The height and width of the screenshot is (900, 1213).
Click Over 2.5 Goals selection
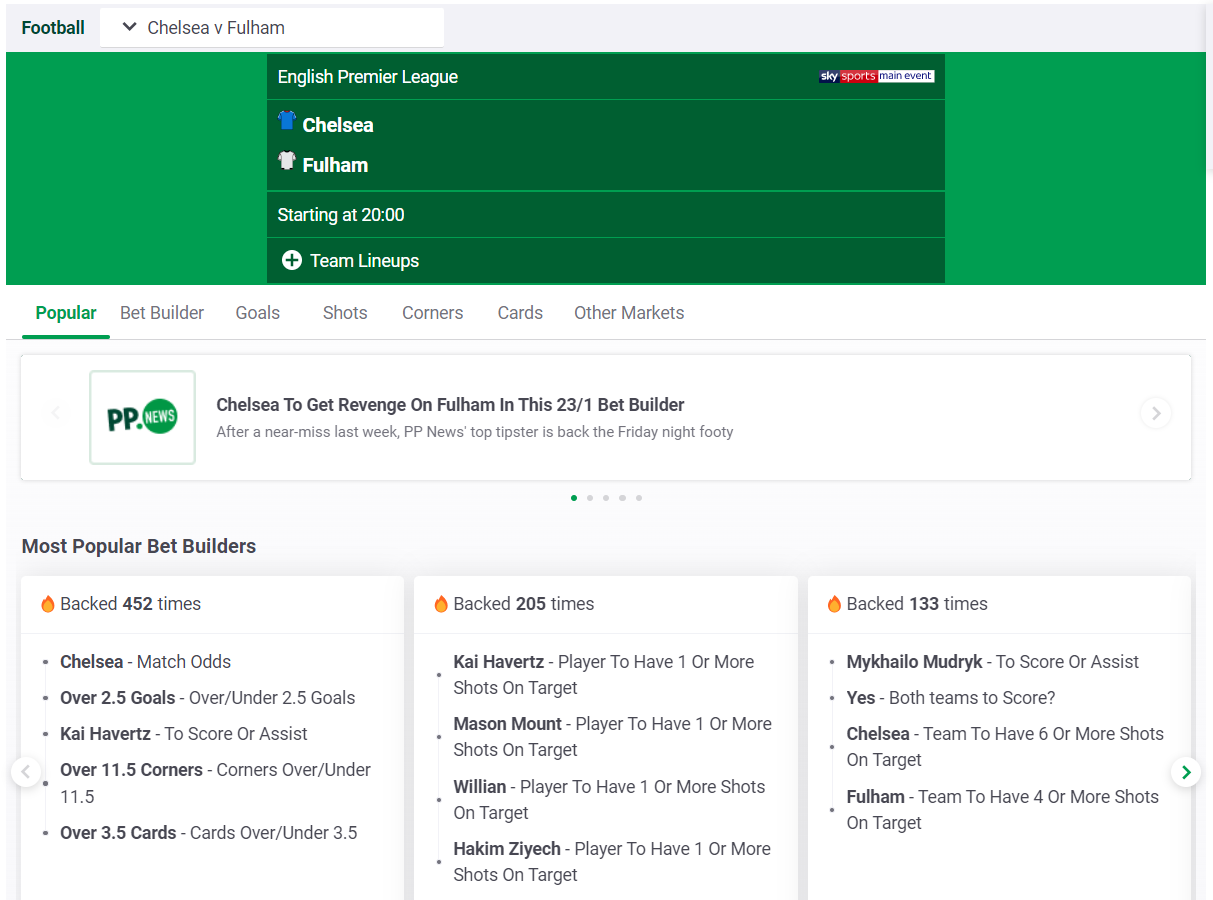pyautogui.click(x=207, y=698)
